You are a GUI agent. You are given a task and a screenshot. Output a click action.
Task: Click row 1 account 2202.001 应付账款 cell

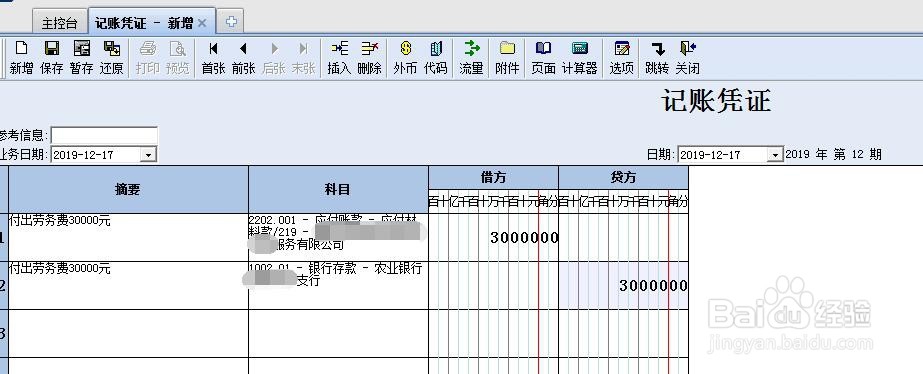[338, 237]
